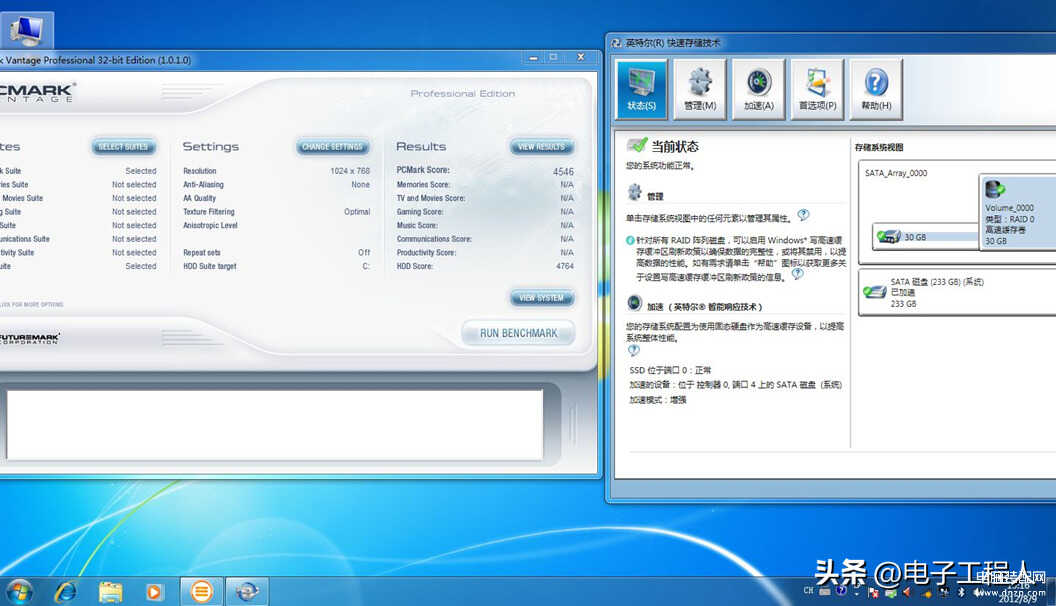Click the "Music Score:" label
This screenshot has height=606, width=1056.
417,225
